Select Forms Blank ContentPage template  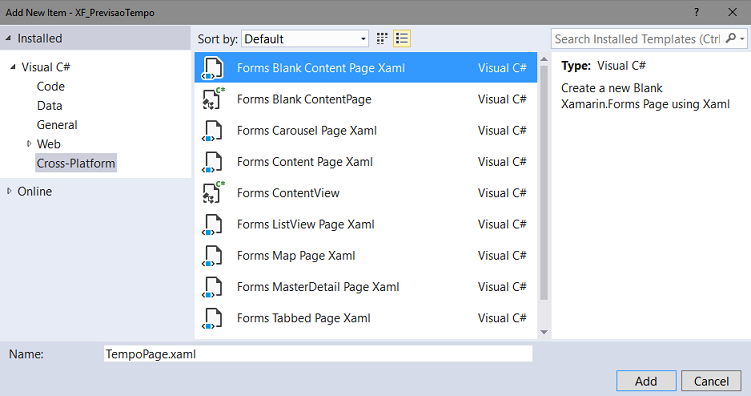point(365,99)
